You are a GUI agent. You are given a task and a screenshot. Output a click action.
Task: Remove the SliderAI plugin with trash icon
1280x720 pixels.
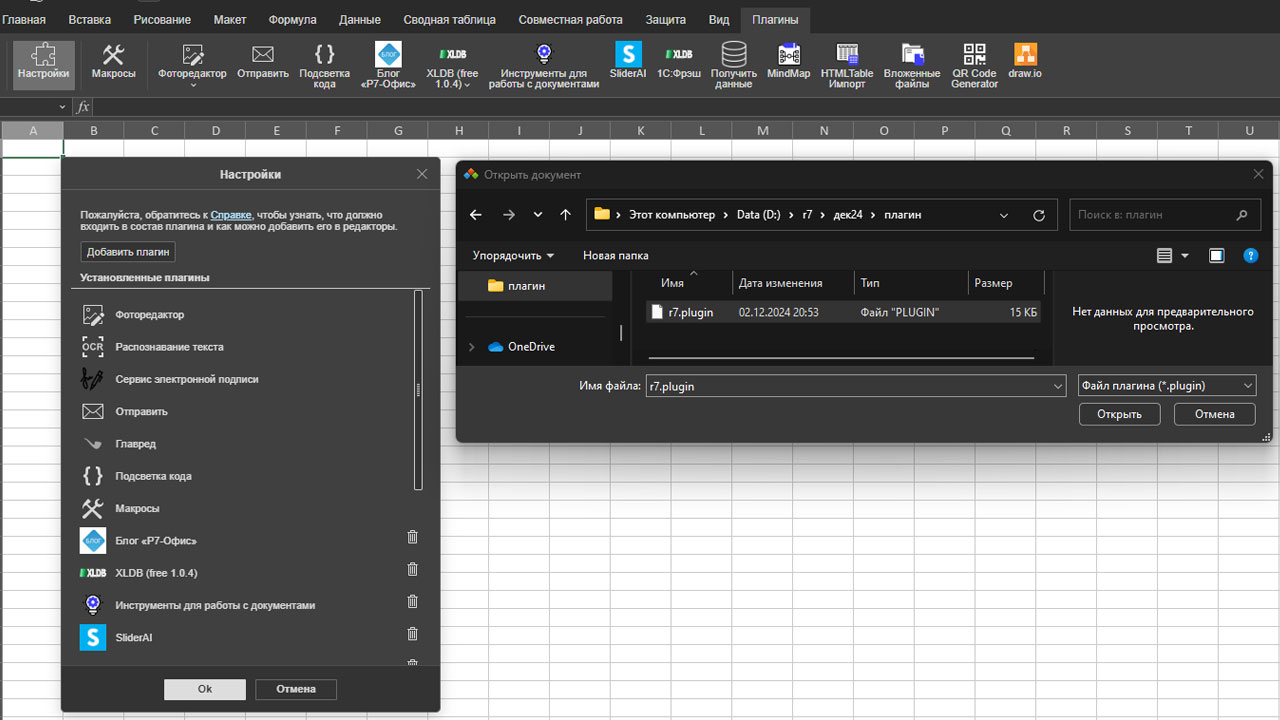(412, 634)
